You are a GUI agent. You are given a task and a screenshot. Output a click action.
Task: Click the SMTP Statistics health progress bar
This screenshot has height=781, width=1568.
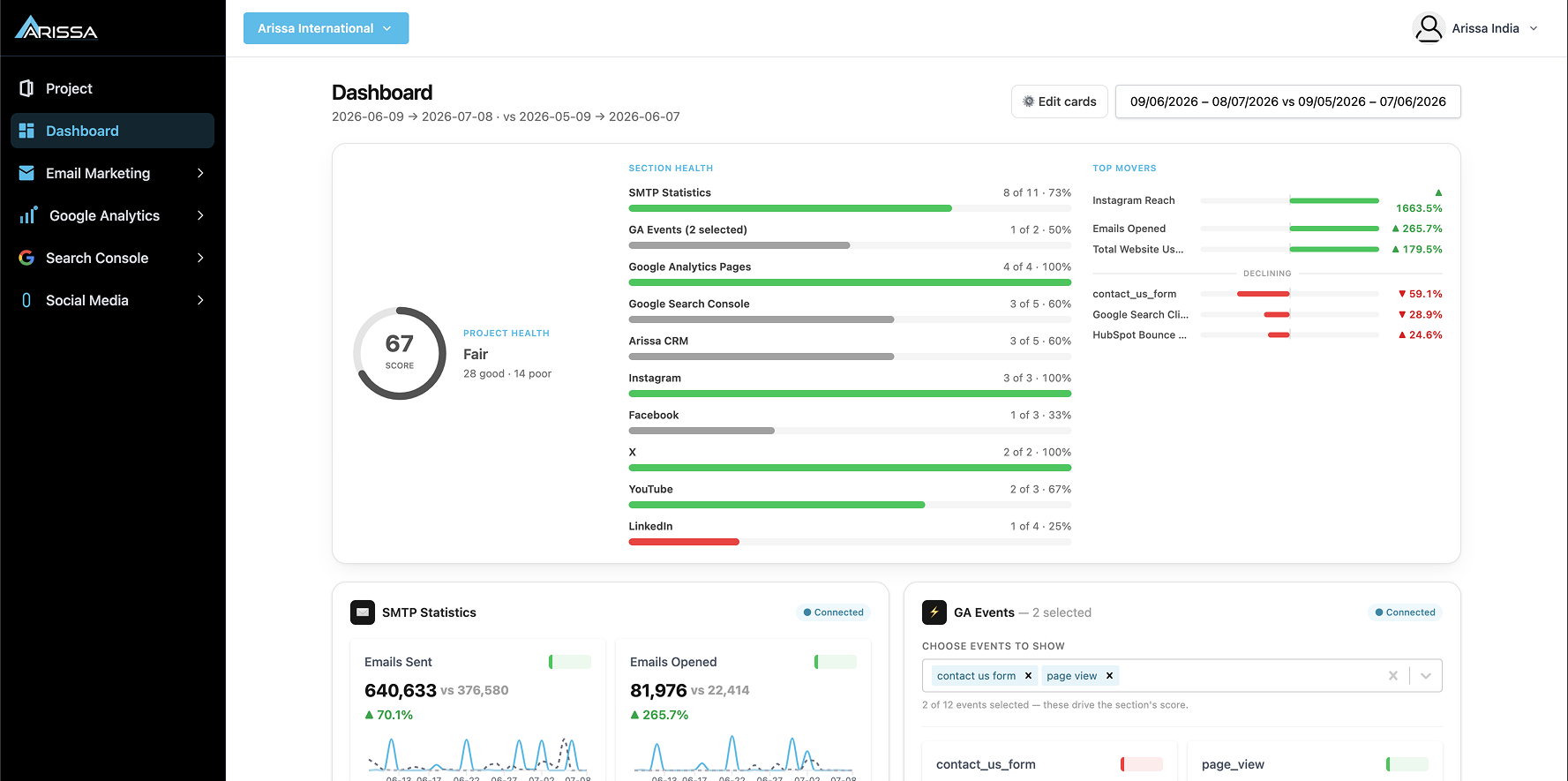click(850, 208)
